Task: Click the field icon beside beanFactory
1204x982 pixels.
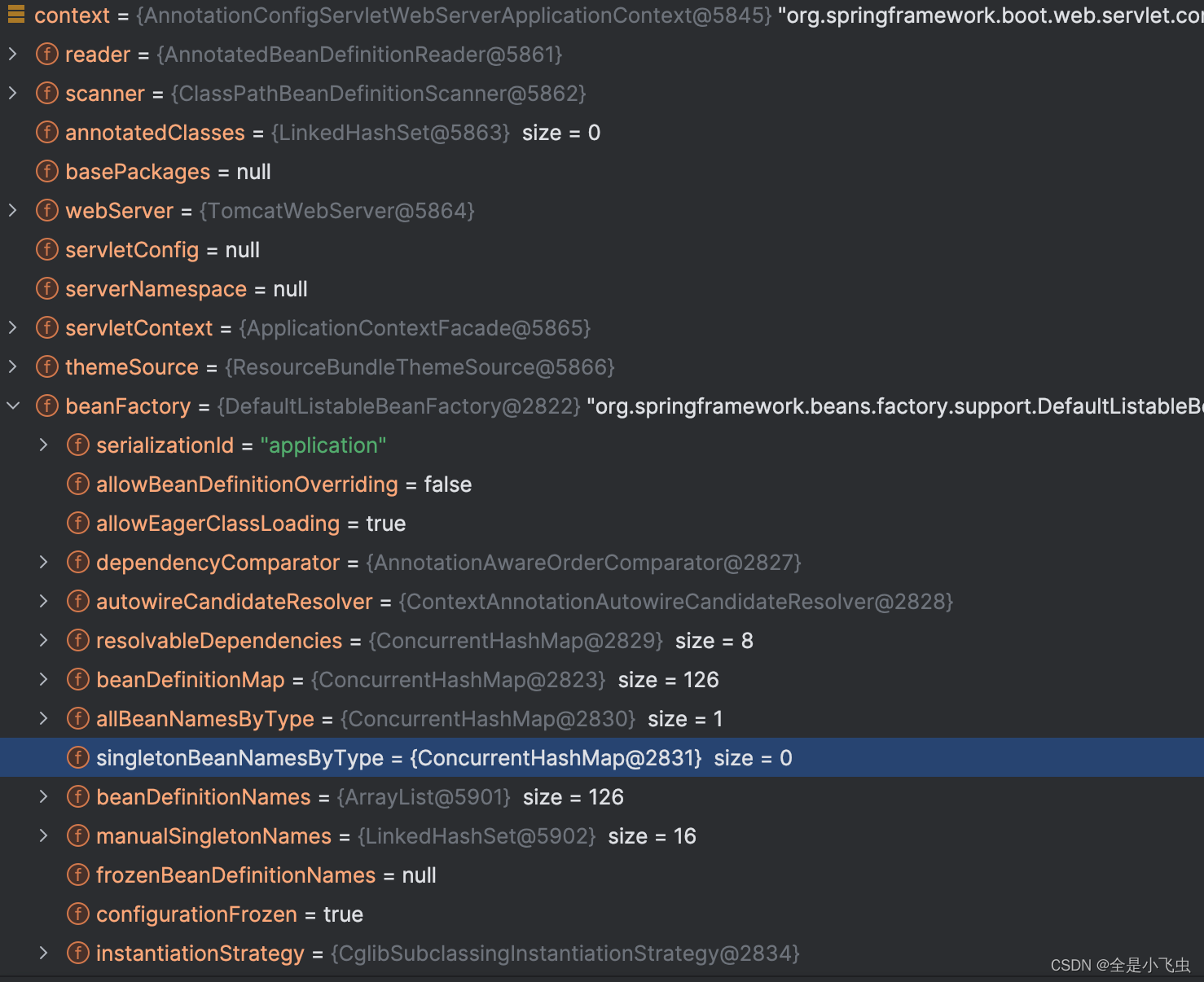Action: (47, 406)
